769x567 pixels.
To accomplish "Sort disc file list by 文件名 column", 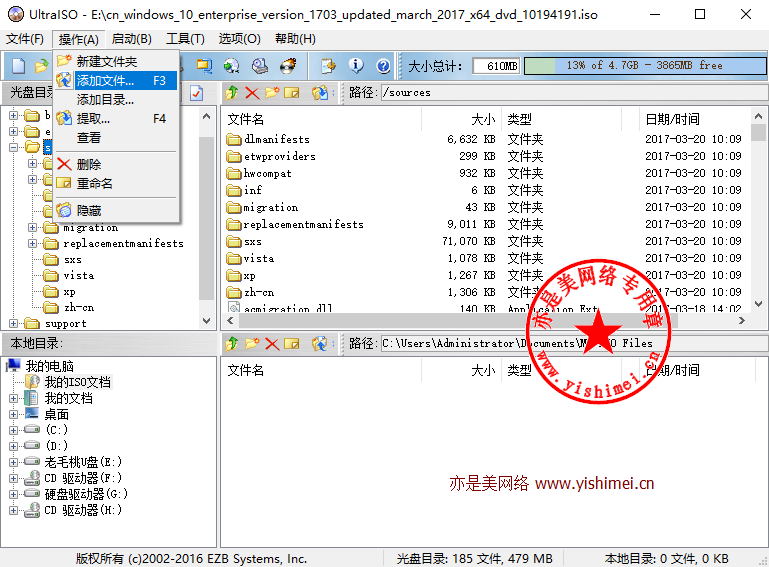I will 322,119.
